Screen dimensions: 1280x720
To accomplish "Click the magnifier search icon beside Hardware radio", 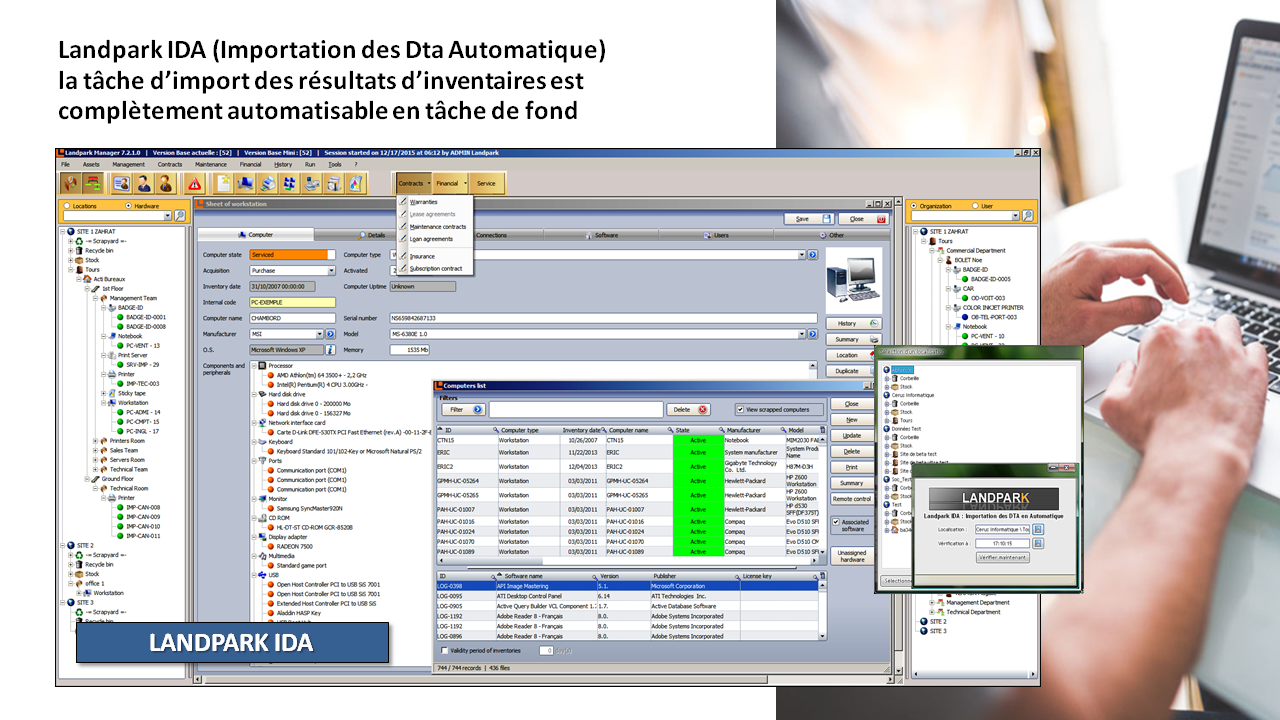I will (180, 216).
